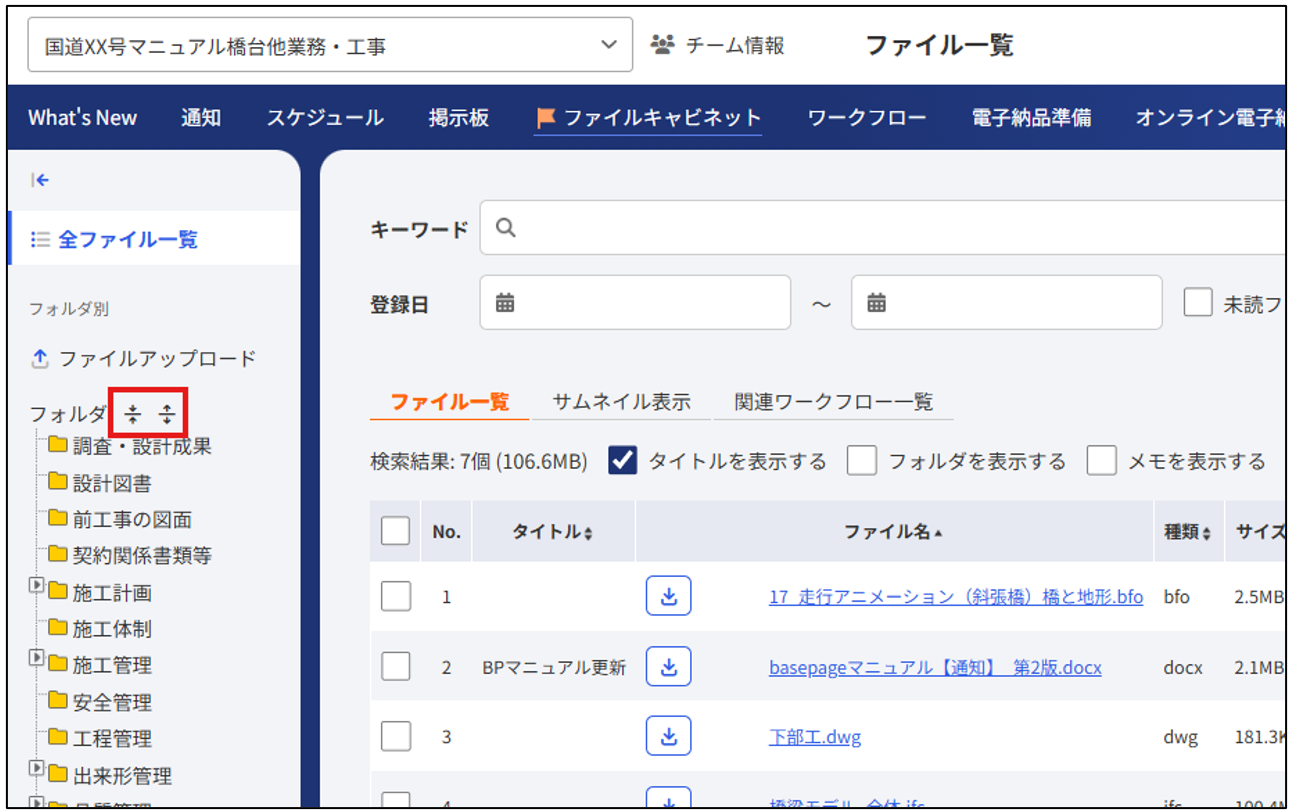The image size is (1294, 811).
Task: Open the What's New menu
Action: 82,118
